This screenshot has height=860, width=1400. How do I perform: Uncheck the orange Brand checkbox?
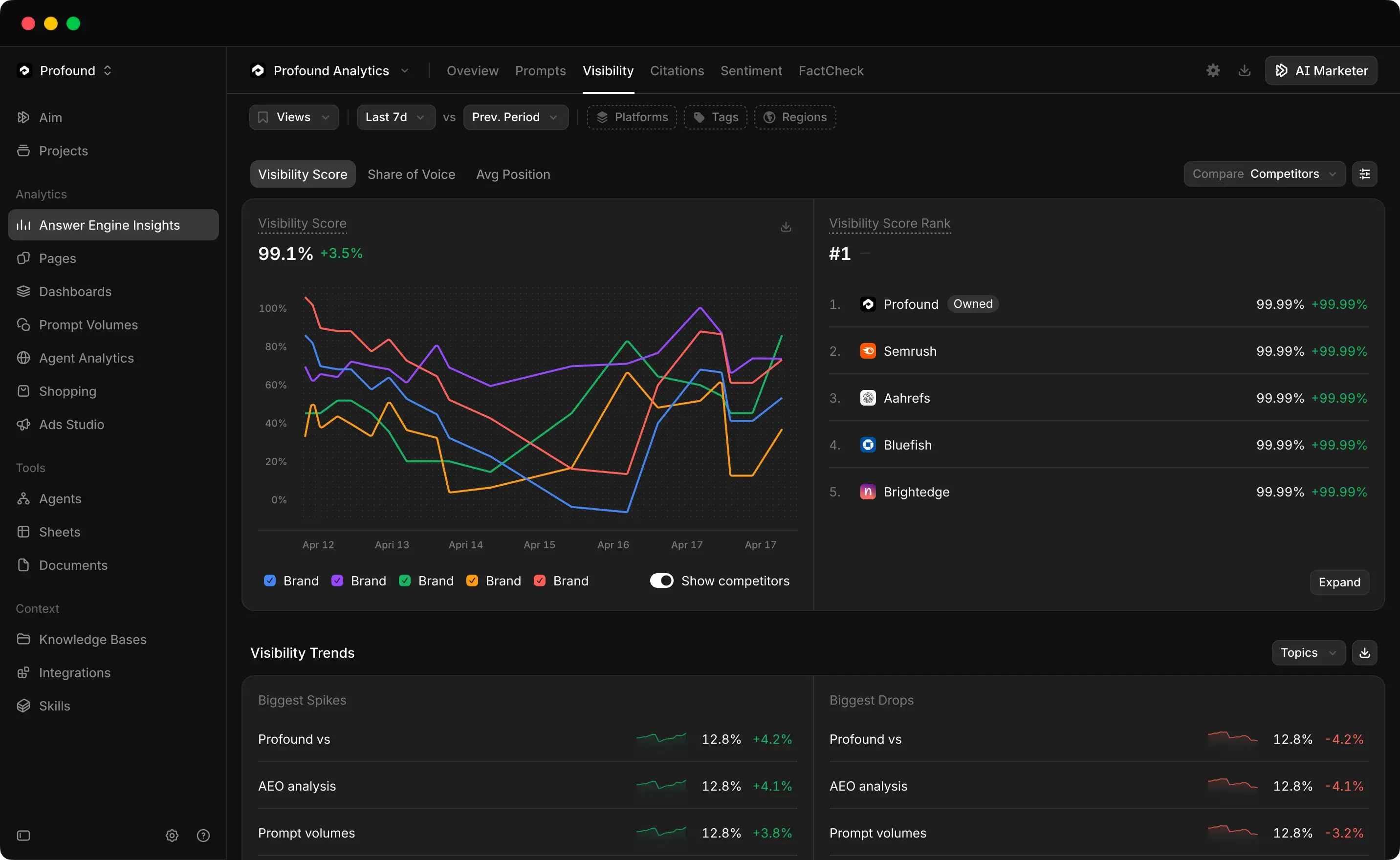tap(472, 580)
